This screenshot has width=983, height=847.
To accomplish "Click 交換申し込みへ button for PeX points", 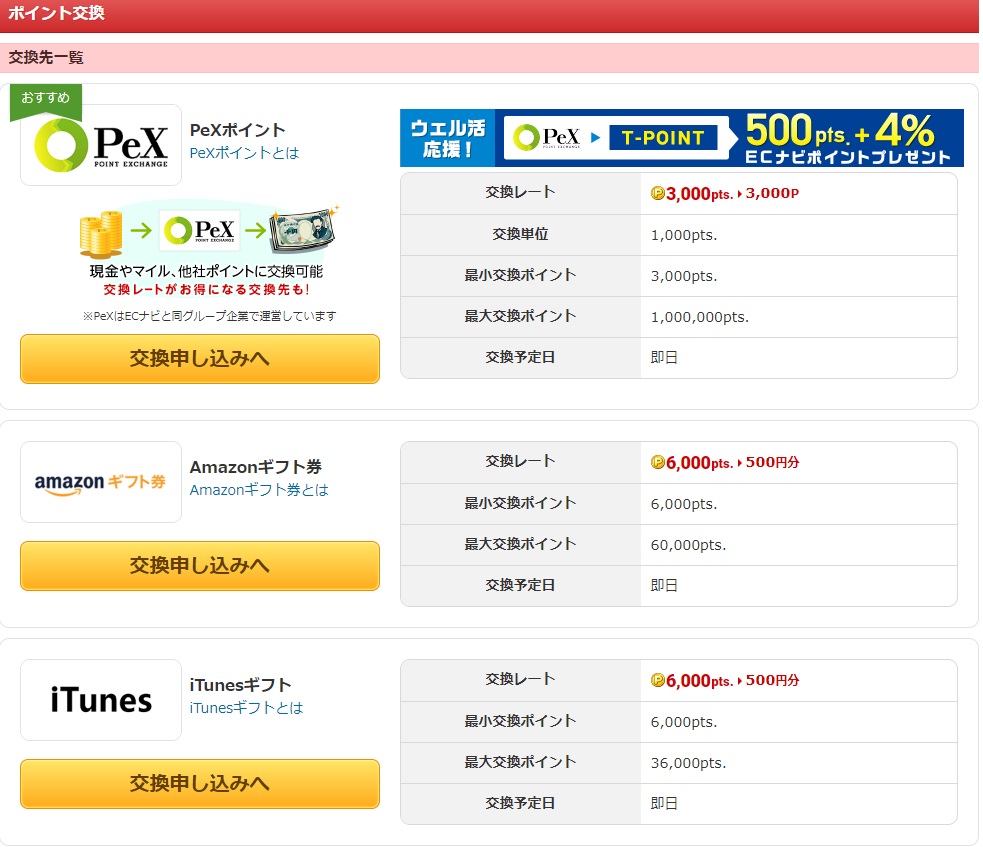I will pyautogui.click(x=200, y=359).
